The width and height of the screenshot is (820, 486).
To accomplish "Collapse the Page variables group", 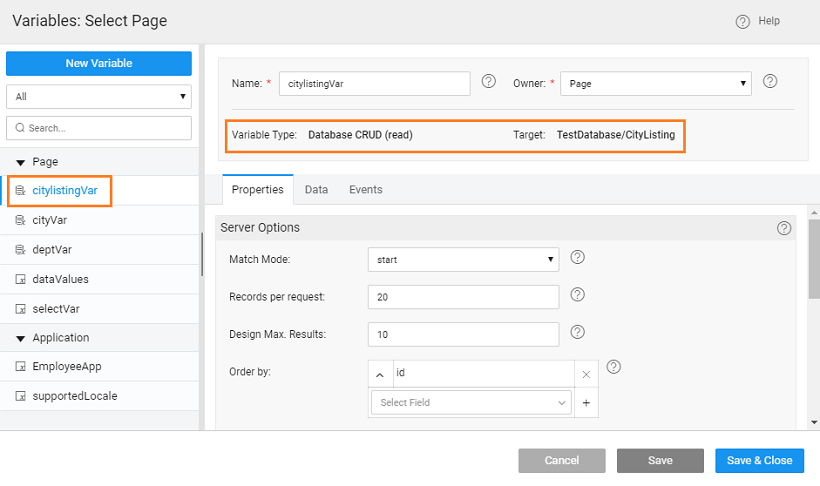I will tap(20, 162).
